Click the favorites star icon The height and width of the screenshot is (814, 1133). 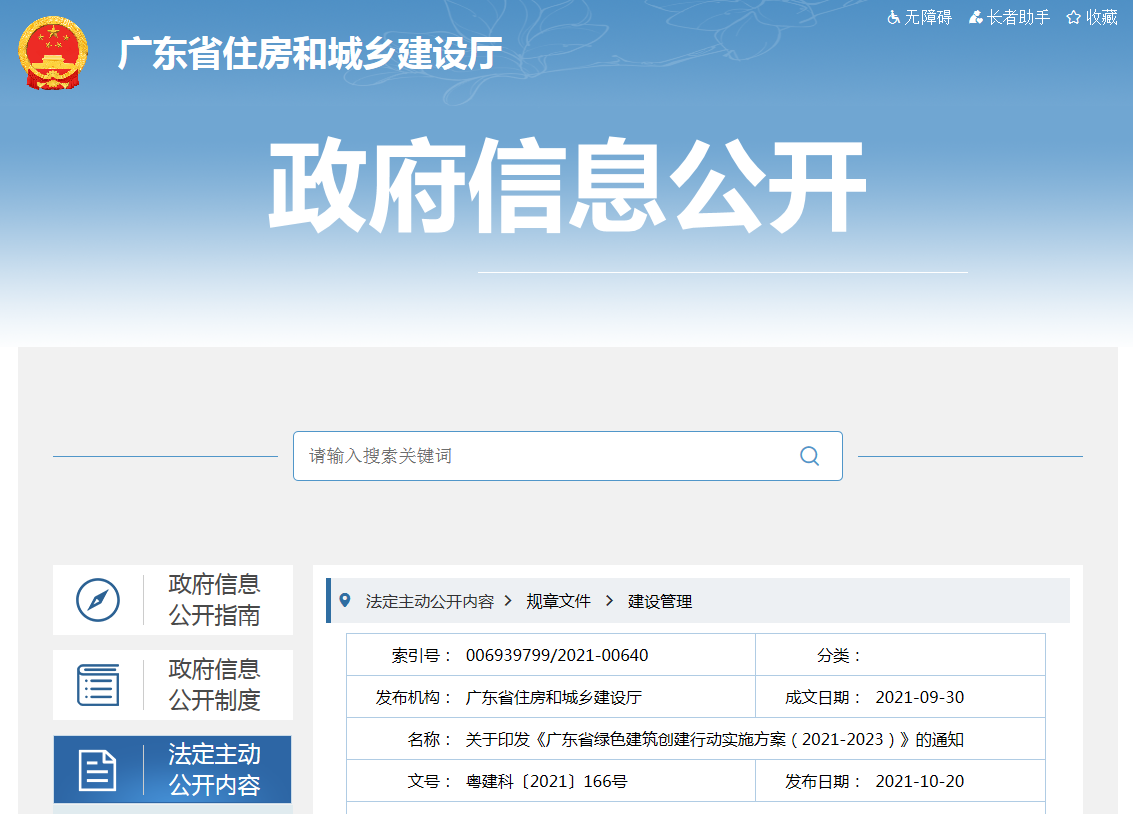point(1073,18)
